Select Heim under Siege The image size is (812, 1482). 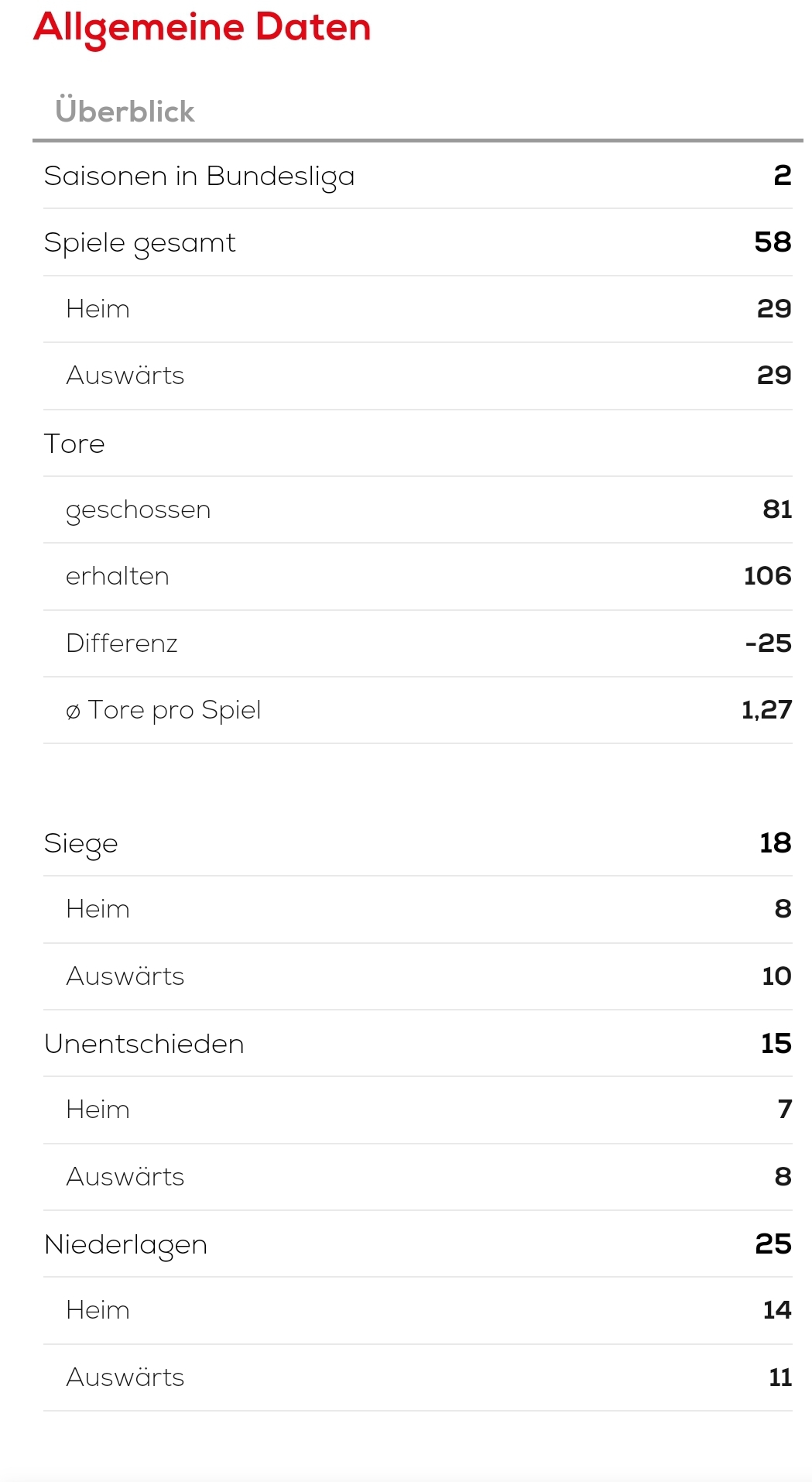click(98, 909)
